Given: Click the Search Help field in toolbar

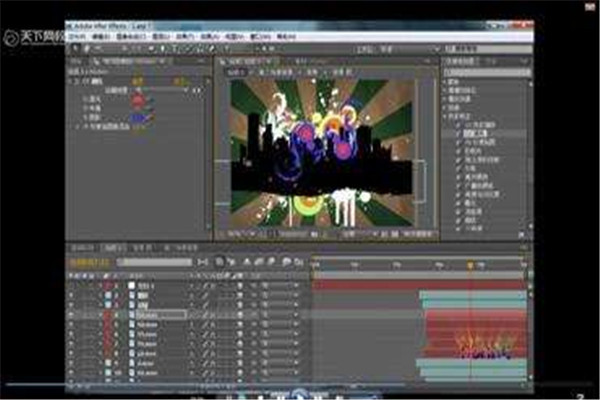Looking at the screenshot, I should tap(488, 49).
